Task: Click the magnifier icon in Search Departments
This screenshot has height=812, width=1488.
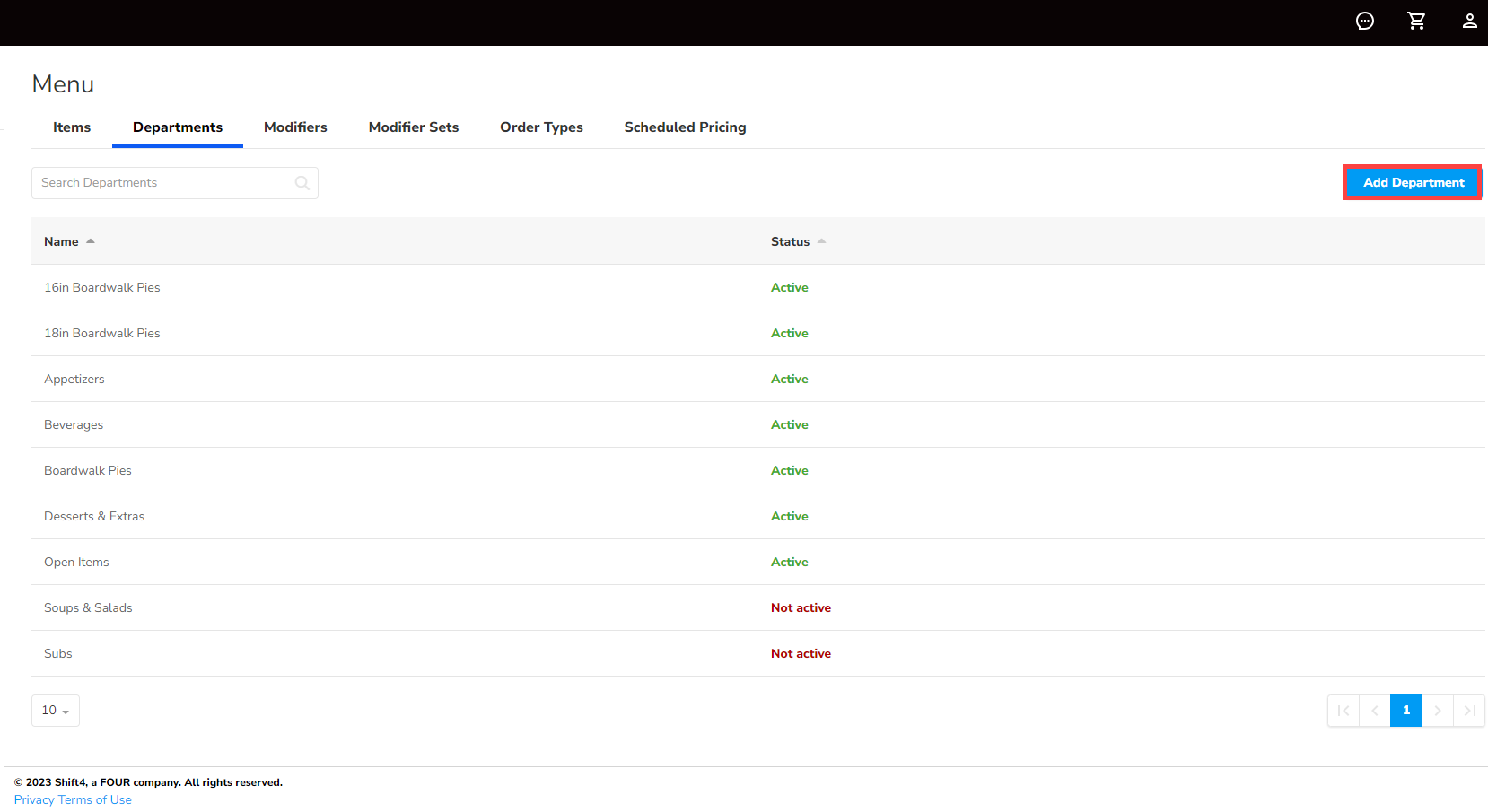Action: tap(302, 183)
